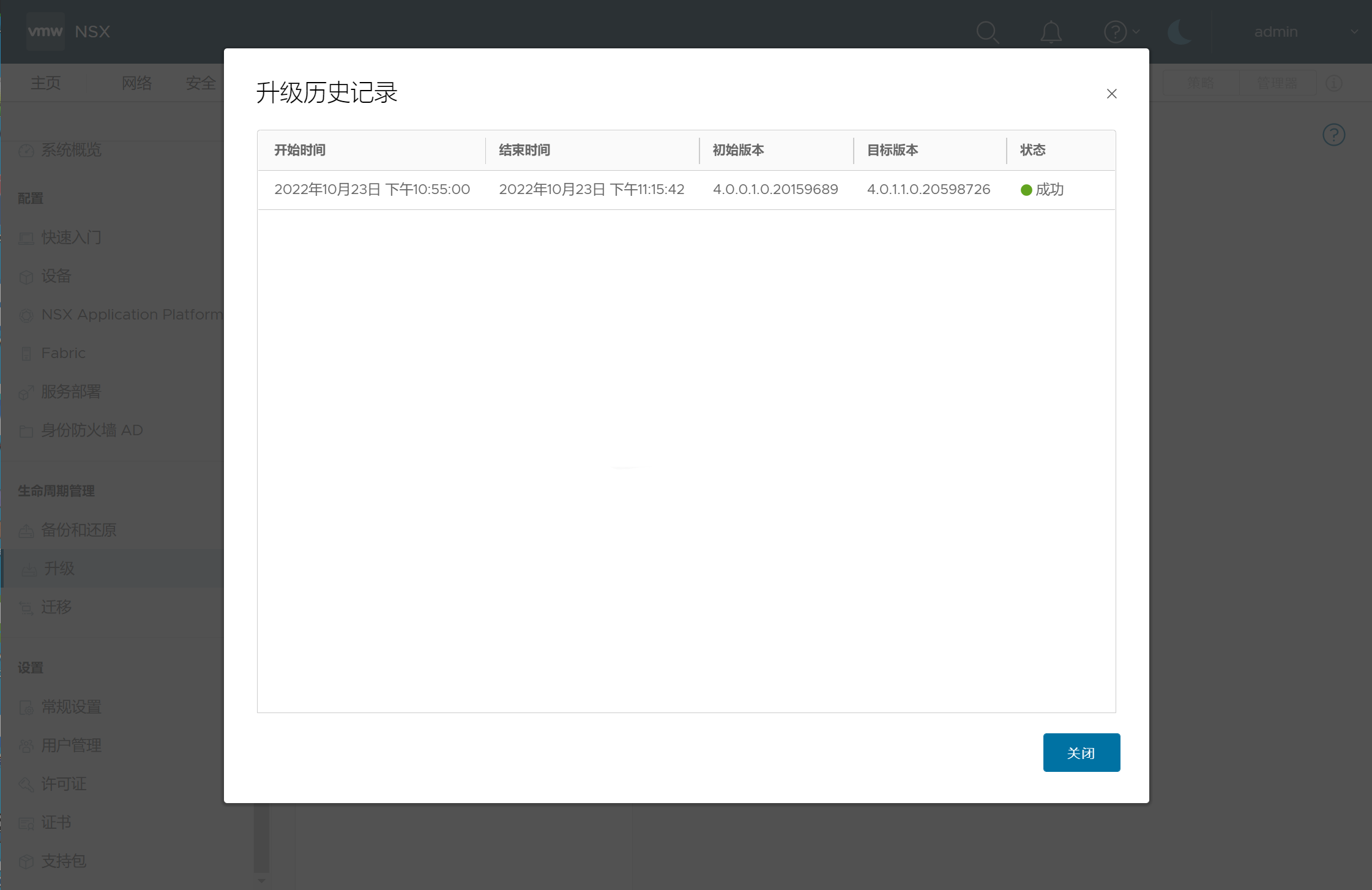
Task: Open 备份和还原 in sidebar
Action: (78, 530)
